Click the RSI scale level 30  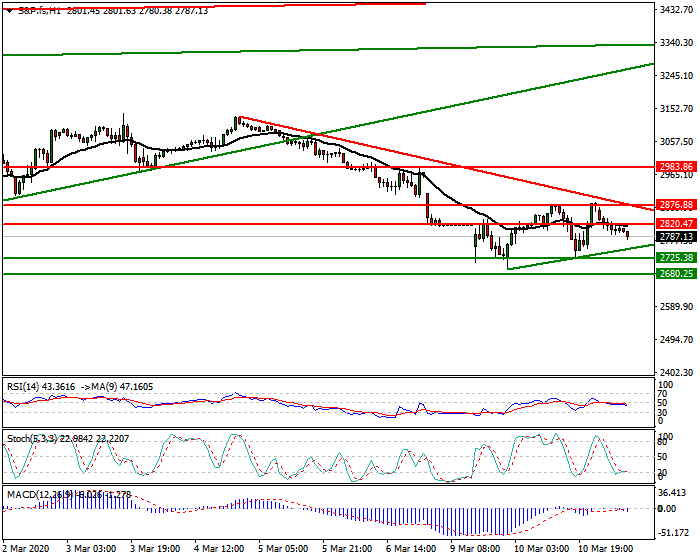pyautogui.click(x=663, y=412)
